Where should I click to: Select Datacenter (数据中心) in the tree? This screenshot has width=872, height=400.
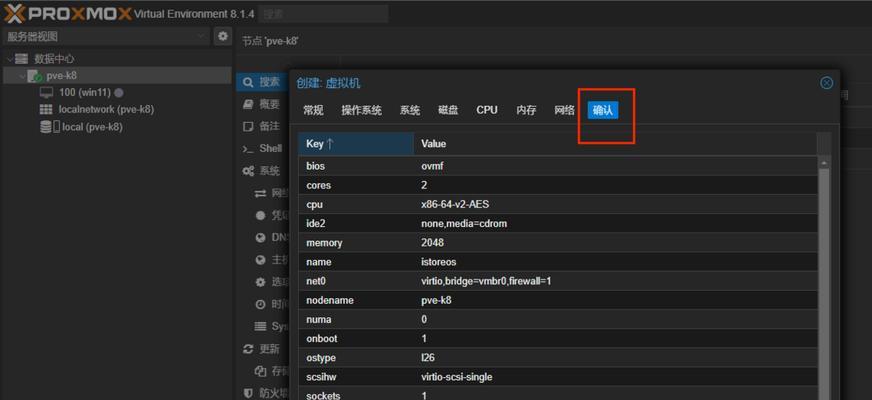54,58
